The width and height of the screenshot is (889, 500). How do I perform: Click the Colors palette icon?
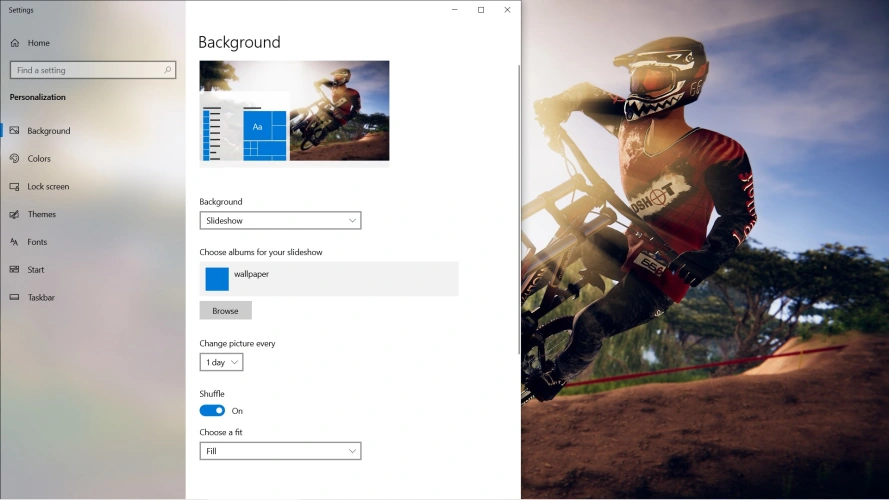(x=15, y=159)
